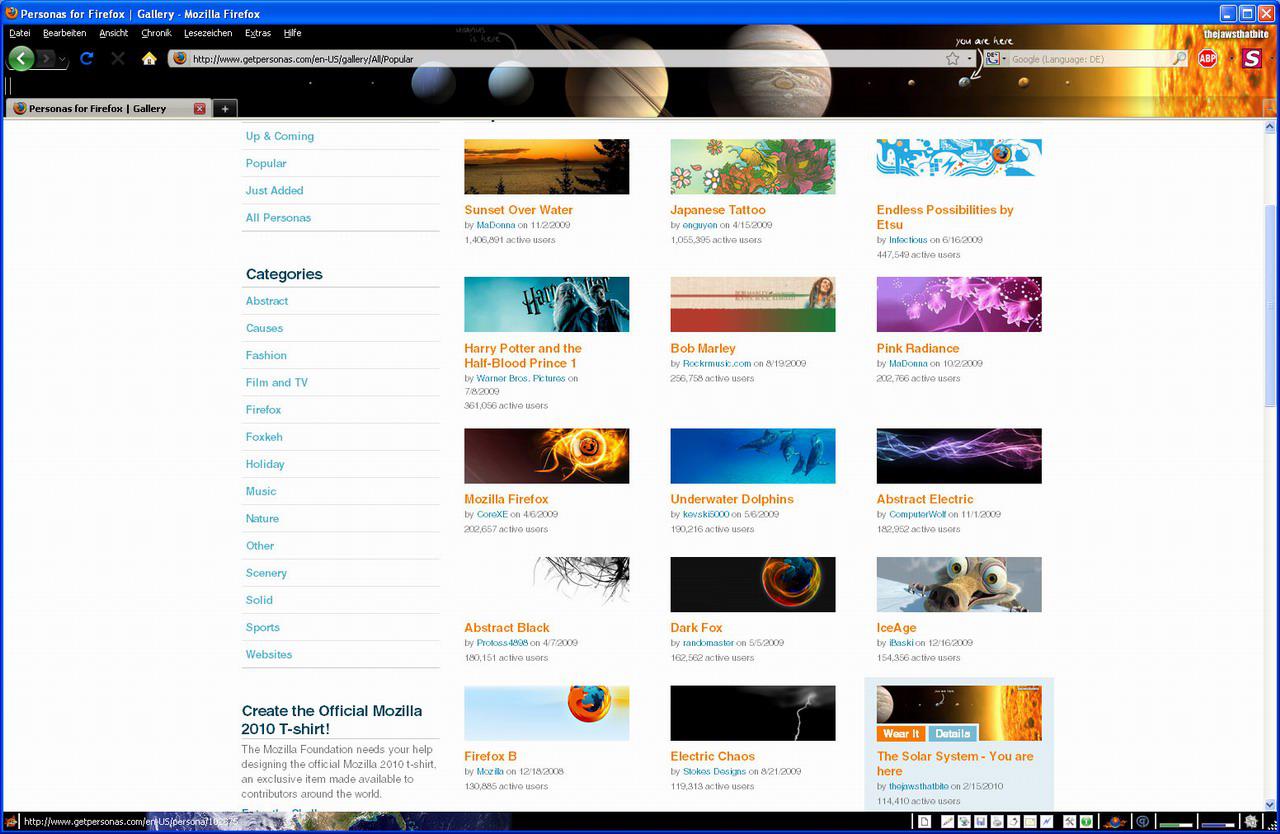Image resolution: width=1280 pixels, height=834 pixels.
Task: Go to the home page icon
Action: (149, 58)
